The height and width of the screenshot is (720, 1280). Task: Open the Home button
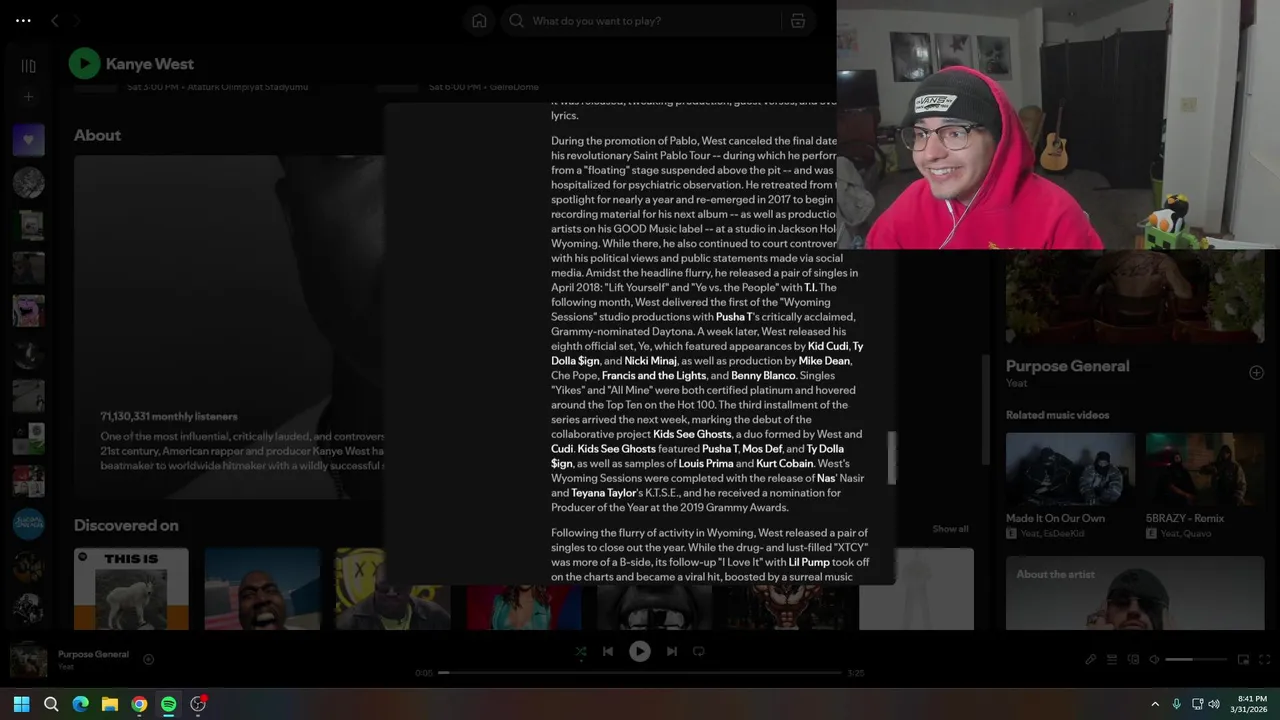[x=479, y=20]
